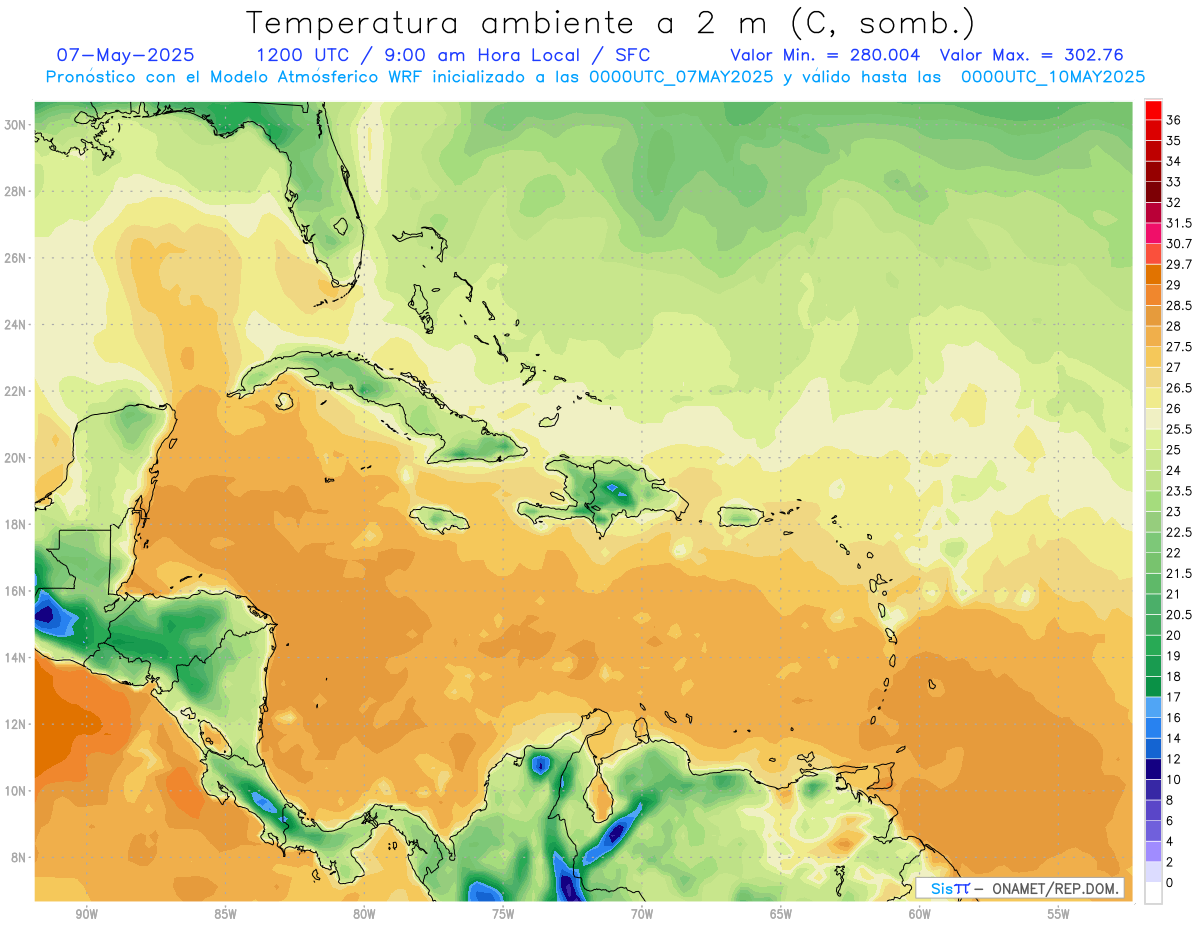Image resolution: width=1200 pixels, height=927 pixels.
Task: Click the bright red swatch above 36
Action: coord(1153,110)
